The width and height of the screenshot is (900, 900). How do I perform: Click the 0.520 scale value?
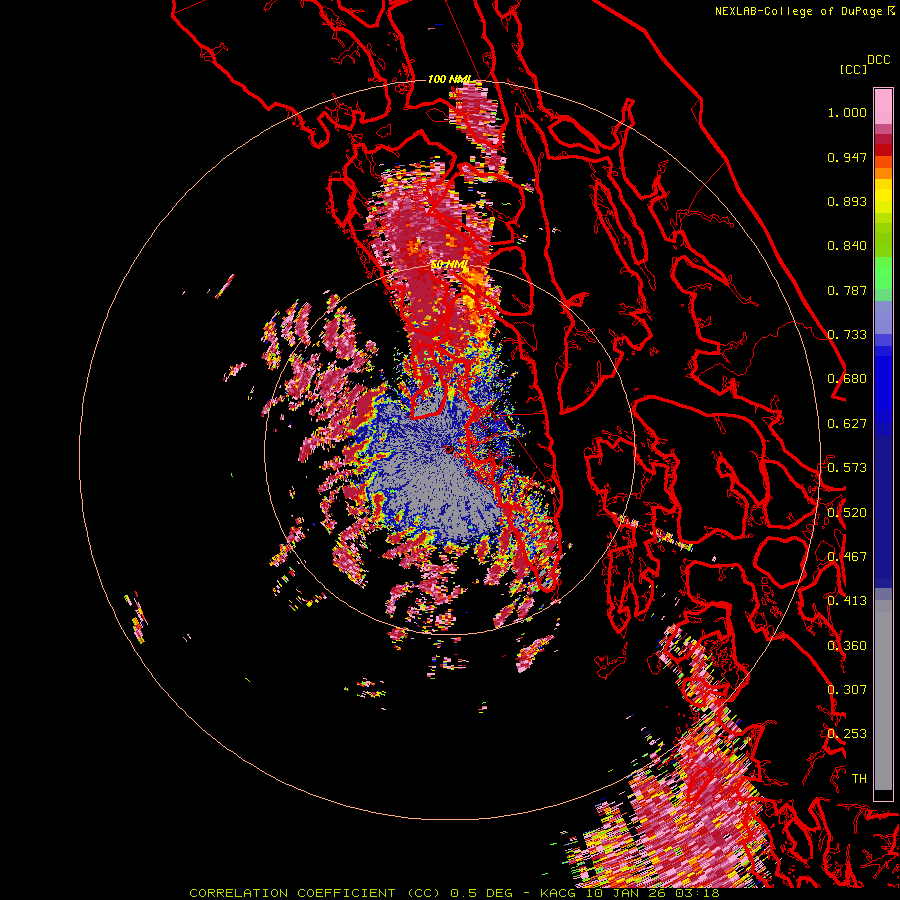pyautogui.click(x=847, y=513)
